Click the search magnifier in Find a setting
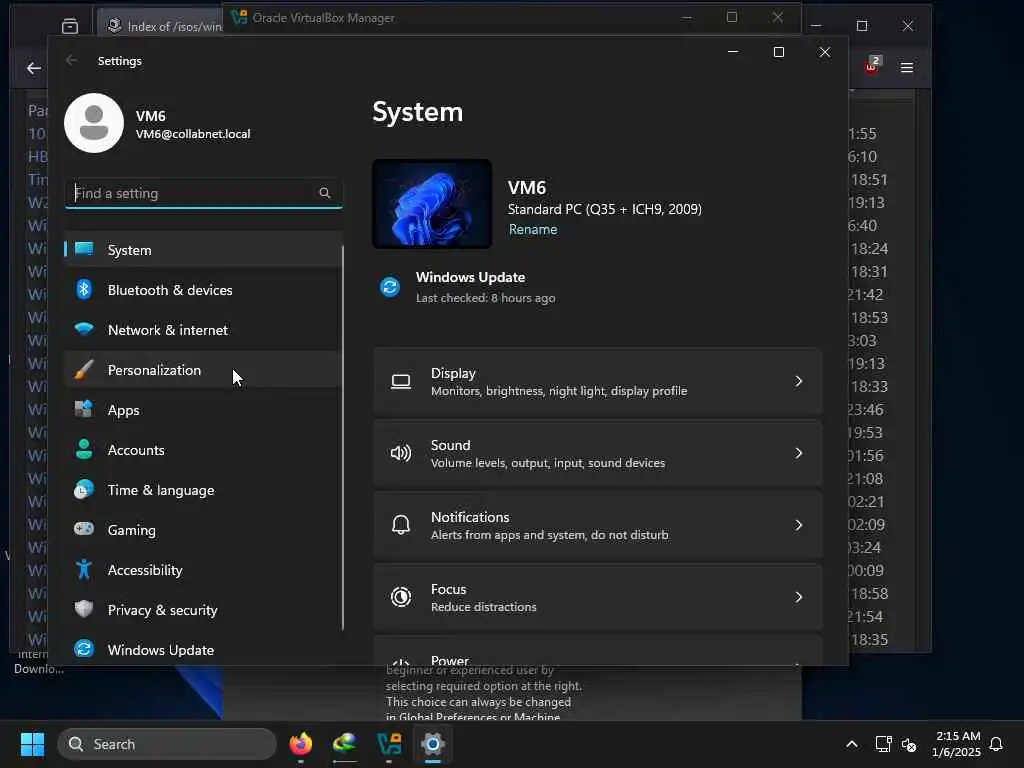The height and width of the screenshot is (768, 1024). click(x=325, y=193)
